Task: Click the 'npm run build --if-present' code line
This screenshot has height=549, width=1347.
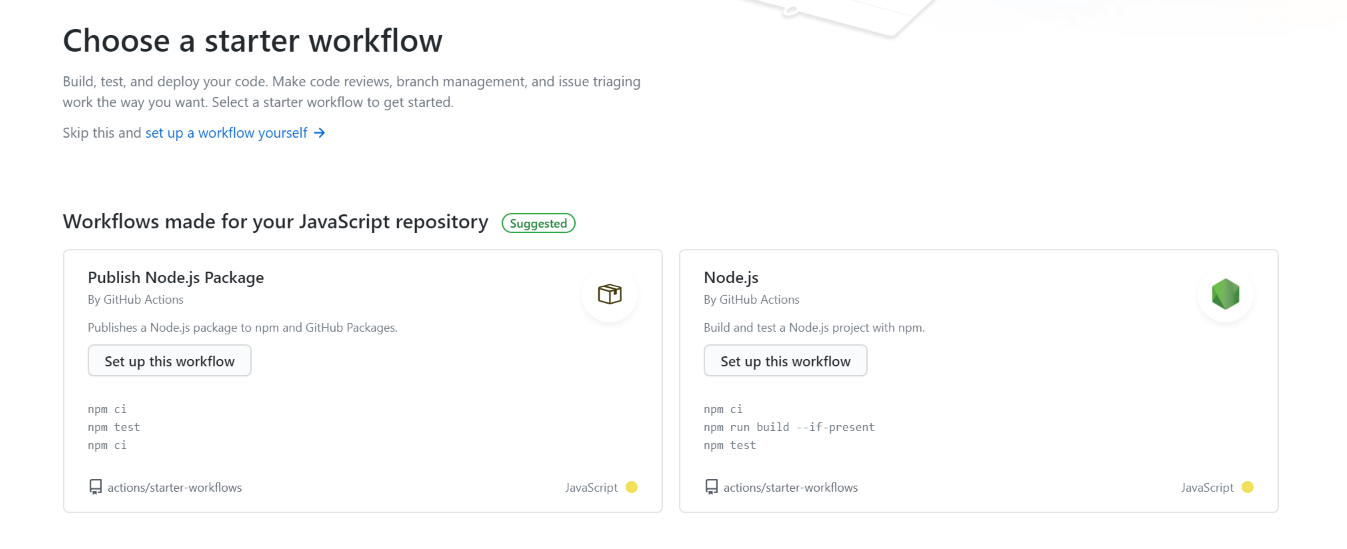Action: click(x=789, y=427)
